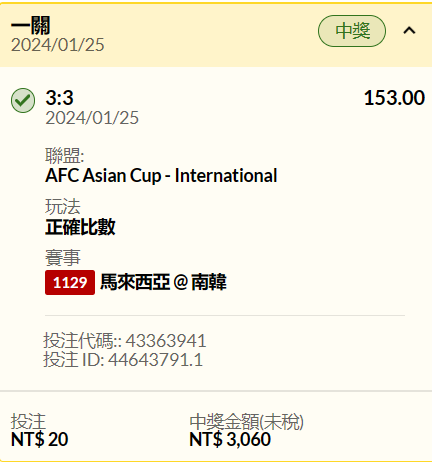
Task: Collapse the bet slip with chevron arrow
Action: (409, 31)
